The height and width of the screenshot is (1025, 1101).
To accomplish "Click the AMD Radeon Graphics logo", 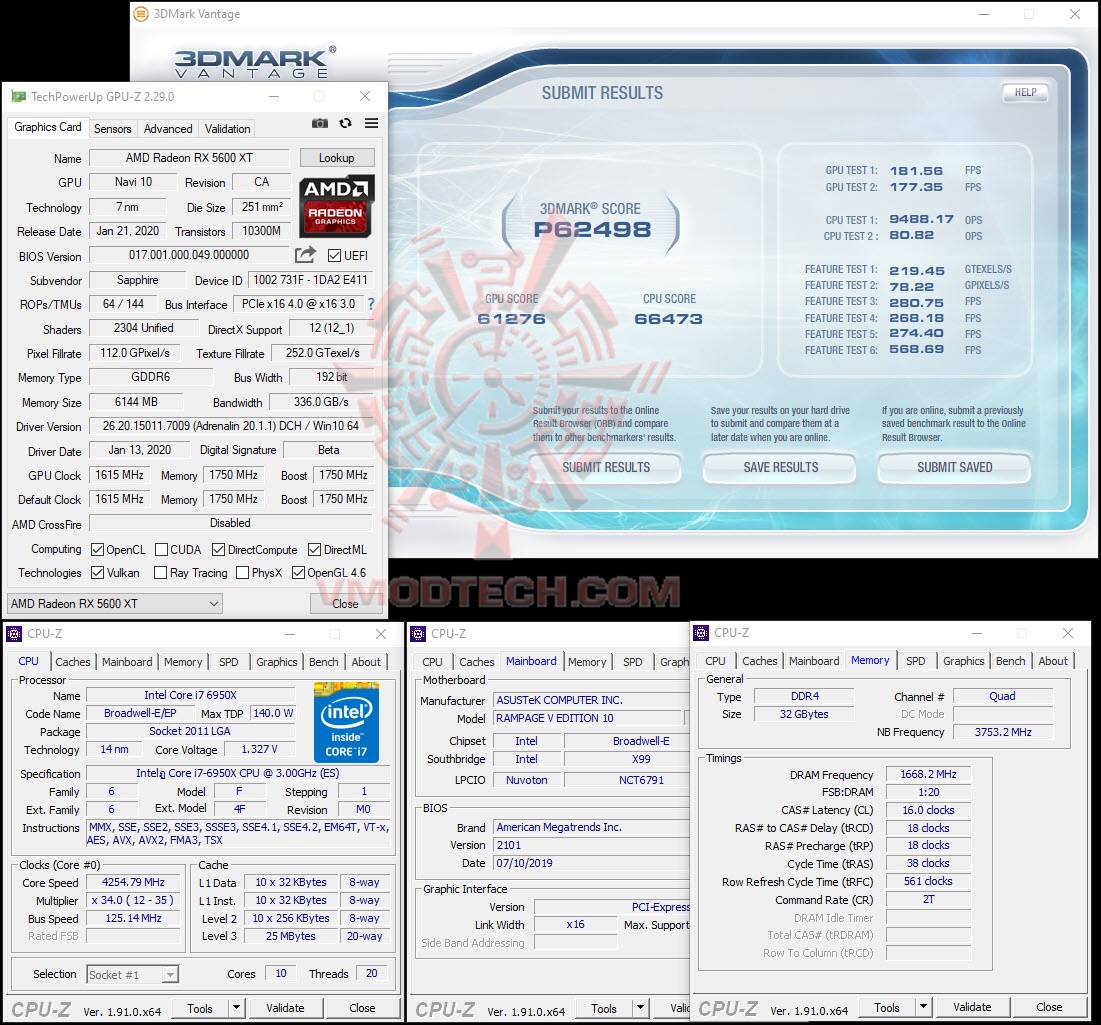I will 336,206.
